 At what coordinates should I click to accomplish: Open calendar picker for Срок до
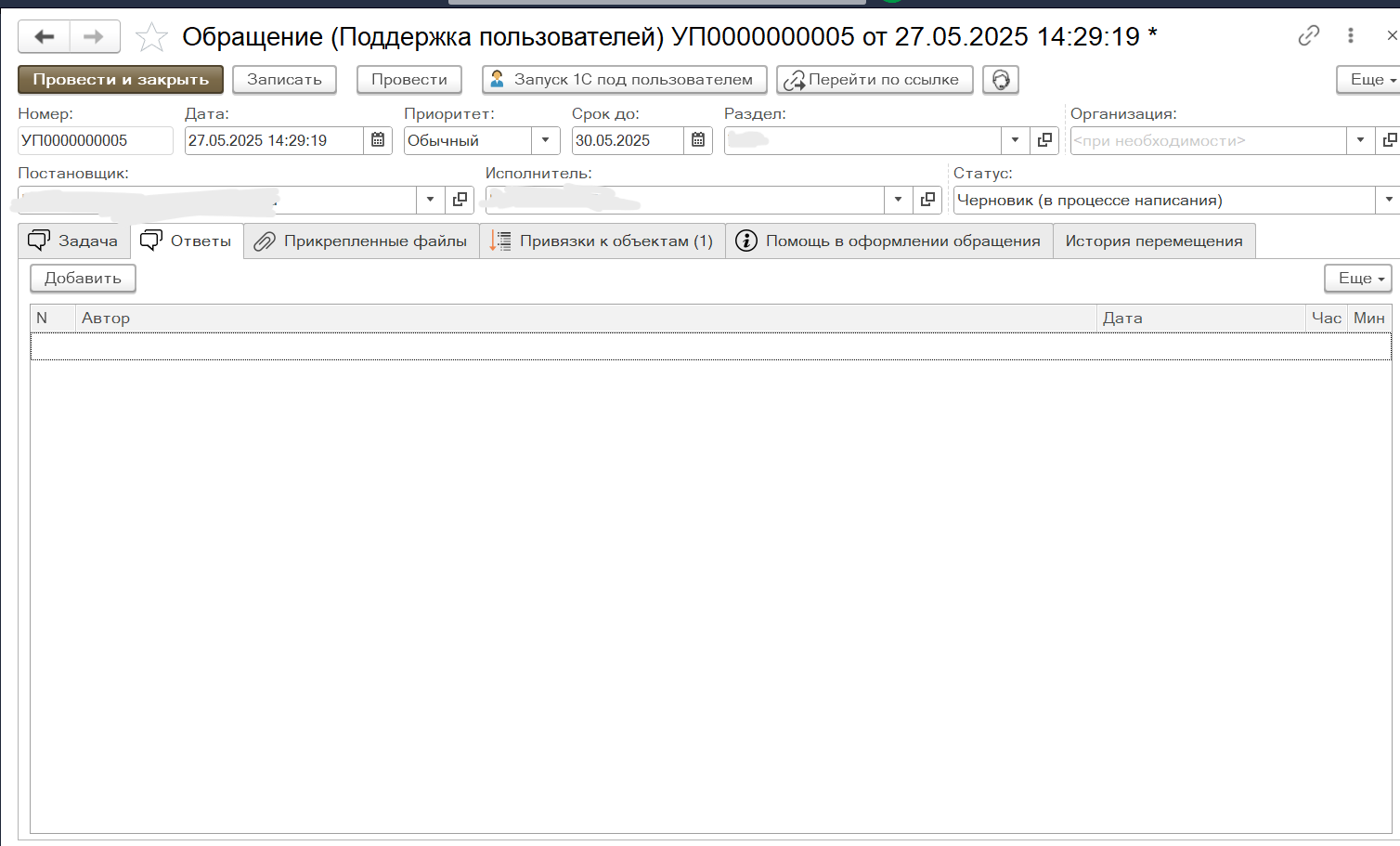tap(698, 140)
